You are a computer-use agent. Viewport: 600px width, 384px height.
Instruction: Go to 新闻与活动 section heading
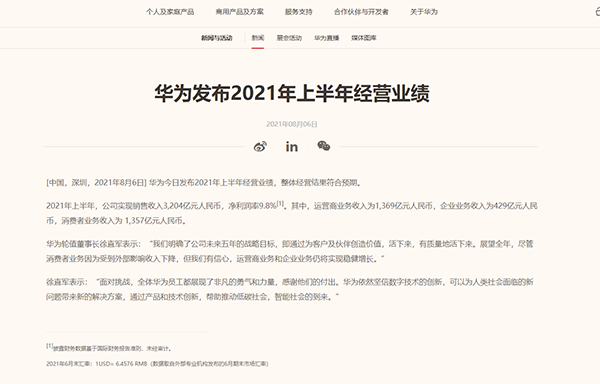coord(217,38)
